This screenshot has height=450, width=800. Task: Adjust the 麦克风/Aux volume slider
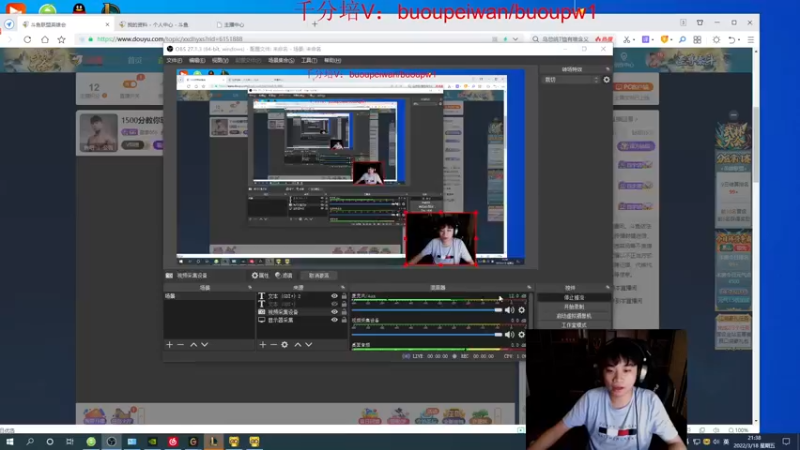tap(427, 310)
